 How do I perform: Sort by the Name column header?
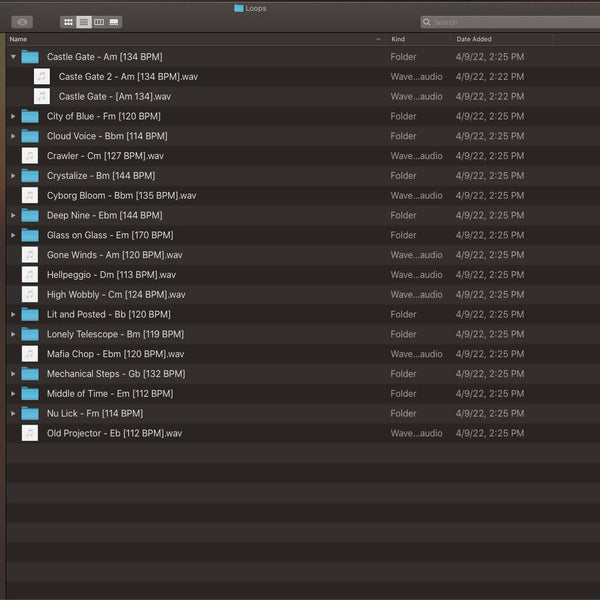click(x=19, y=39)
